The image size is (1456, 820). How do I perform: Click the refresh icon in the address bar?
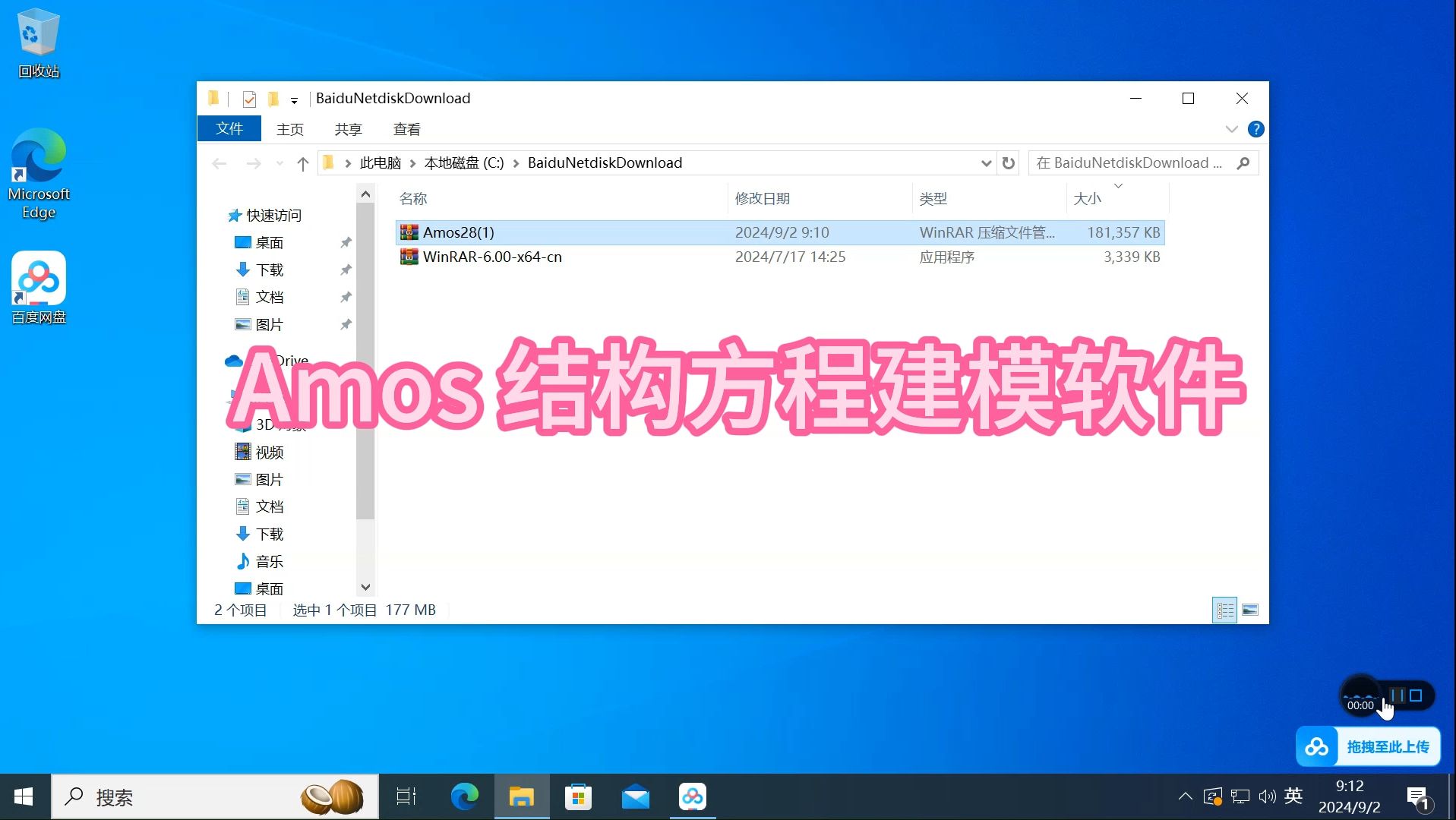pos(1008,162)
